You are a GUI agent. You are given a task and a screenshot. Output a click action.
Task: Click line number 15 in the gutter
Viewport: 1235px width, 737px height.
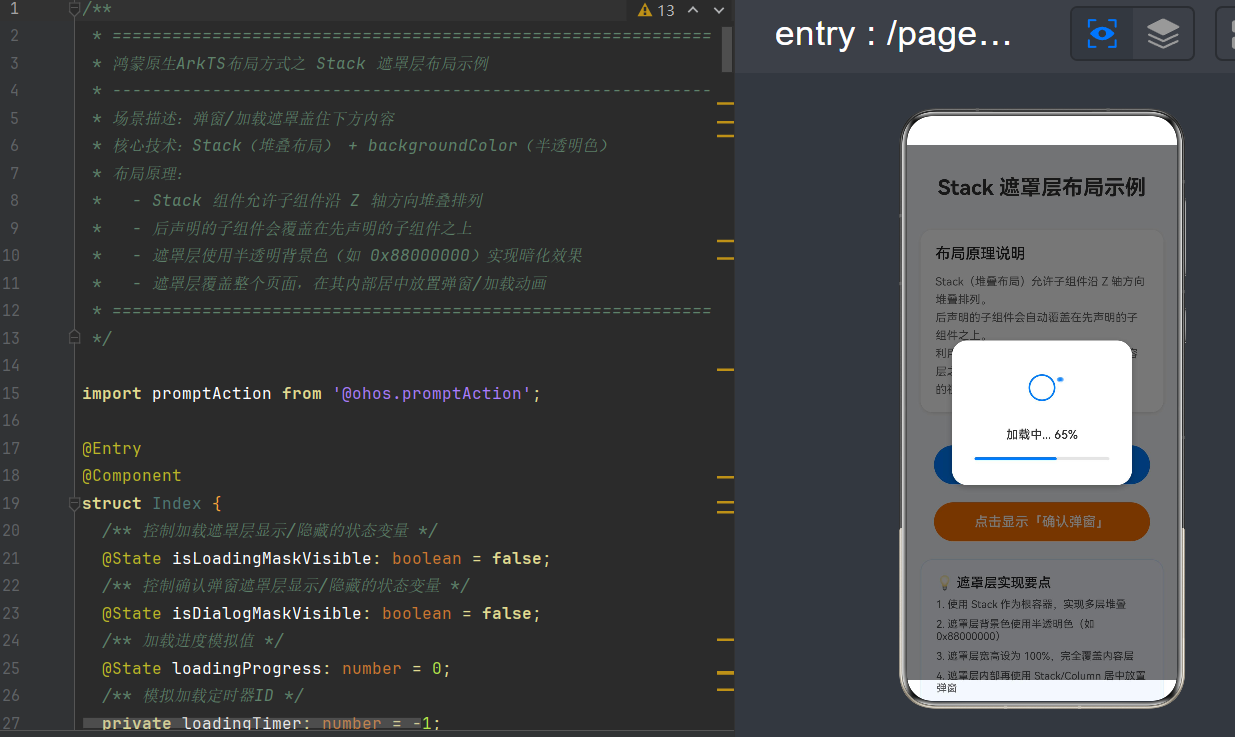11,393
